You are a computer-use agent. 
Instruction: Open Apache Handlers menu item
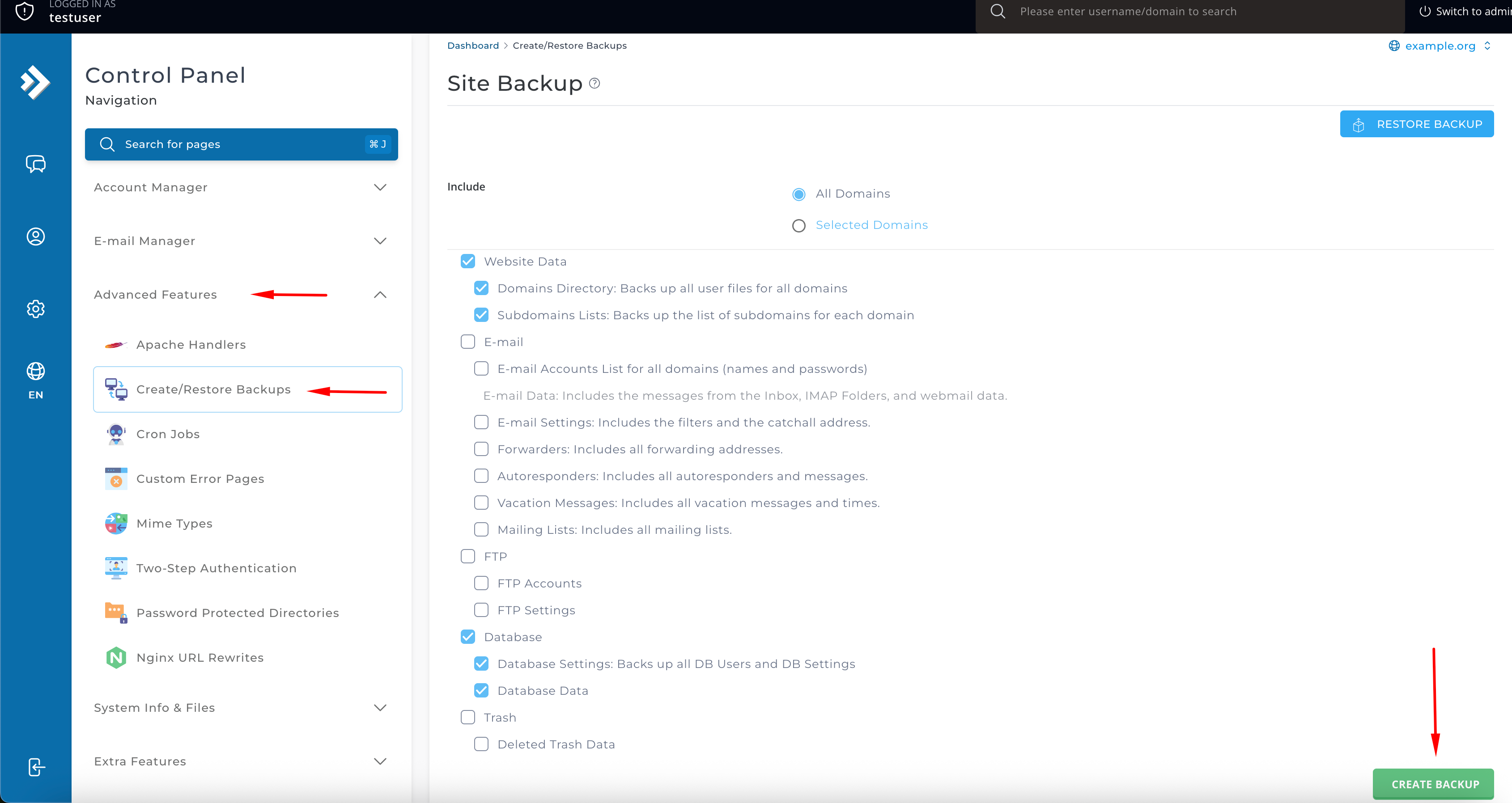[191, 345]
